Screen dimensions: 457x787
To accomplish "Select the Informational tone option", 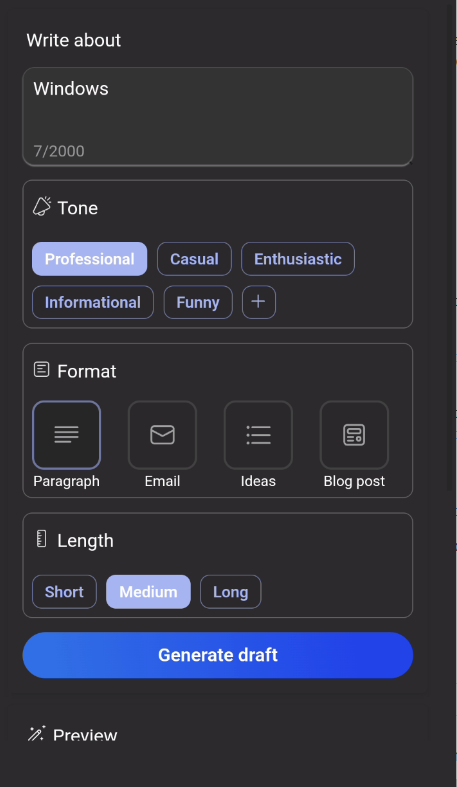I will 92,302.
